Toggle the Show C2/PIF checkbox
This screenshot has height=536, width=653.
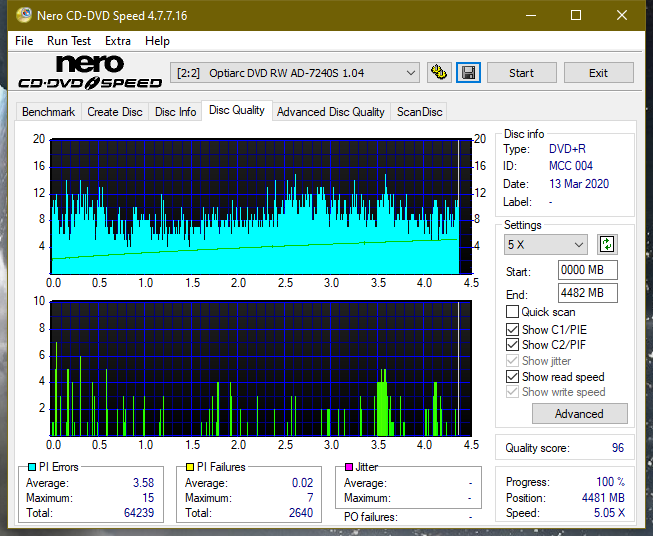point(512,344)
